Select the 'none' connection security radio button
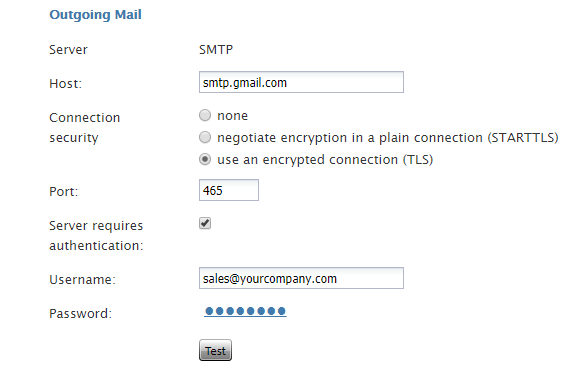The height and width of the screenshot is (376, 575). click(205, 115)
